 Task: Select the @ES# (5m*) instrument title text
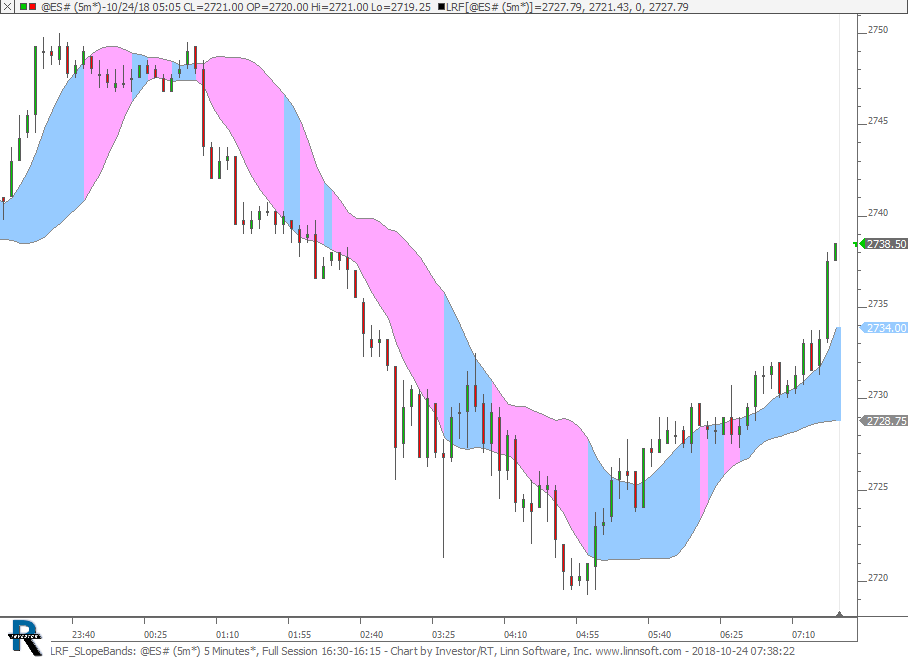(71, 7)
